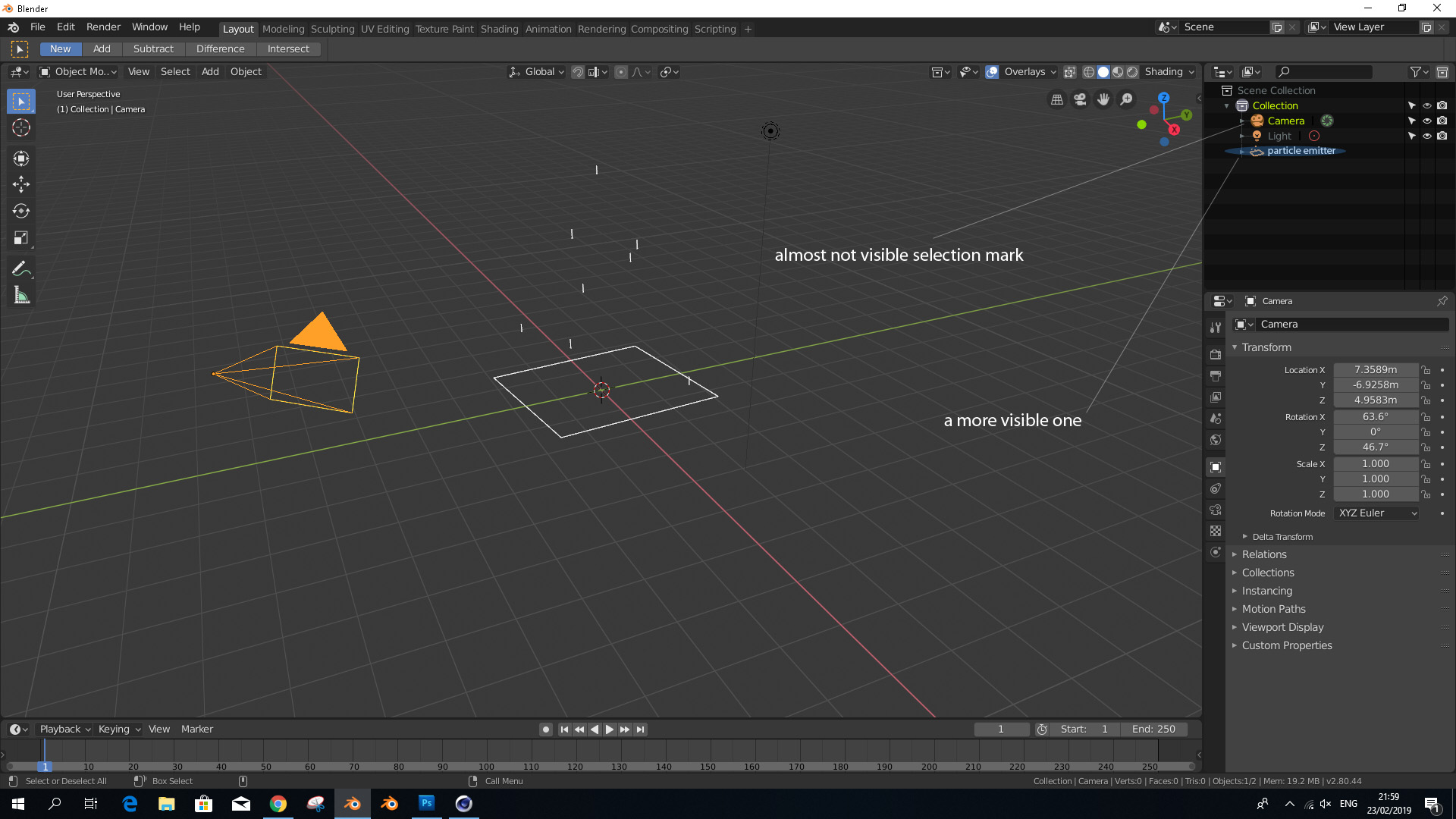Click the camera view icon in viewport
Image resolution: width=1456 pixels, height=819 pixels.
coord(1080,99)
